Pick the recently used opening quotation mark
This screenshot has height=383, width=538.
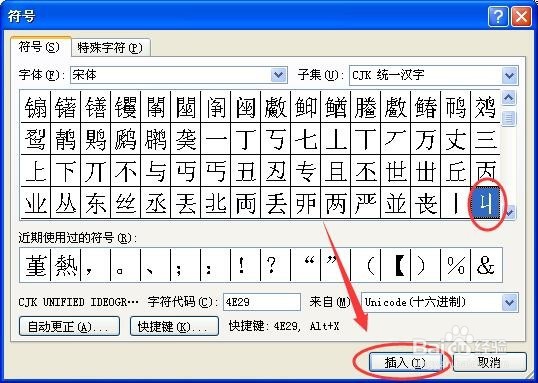(305, 265)
